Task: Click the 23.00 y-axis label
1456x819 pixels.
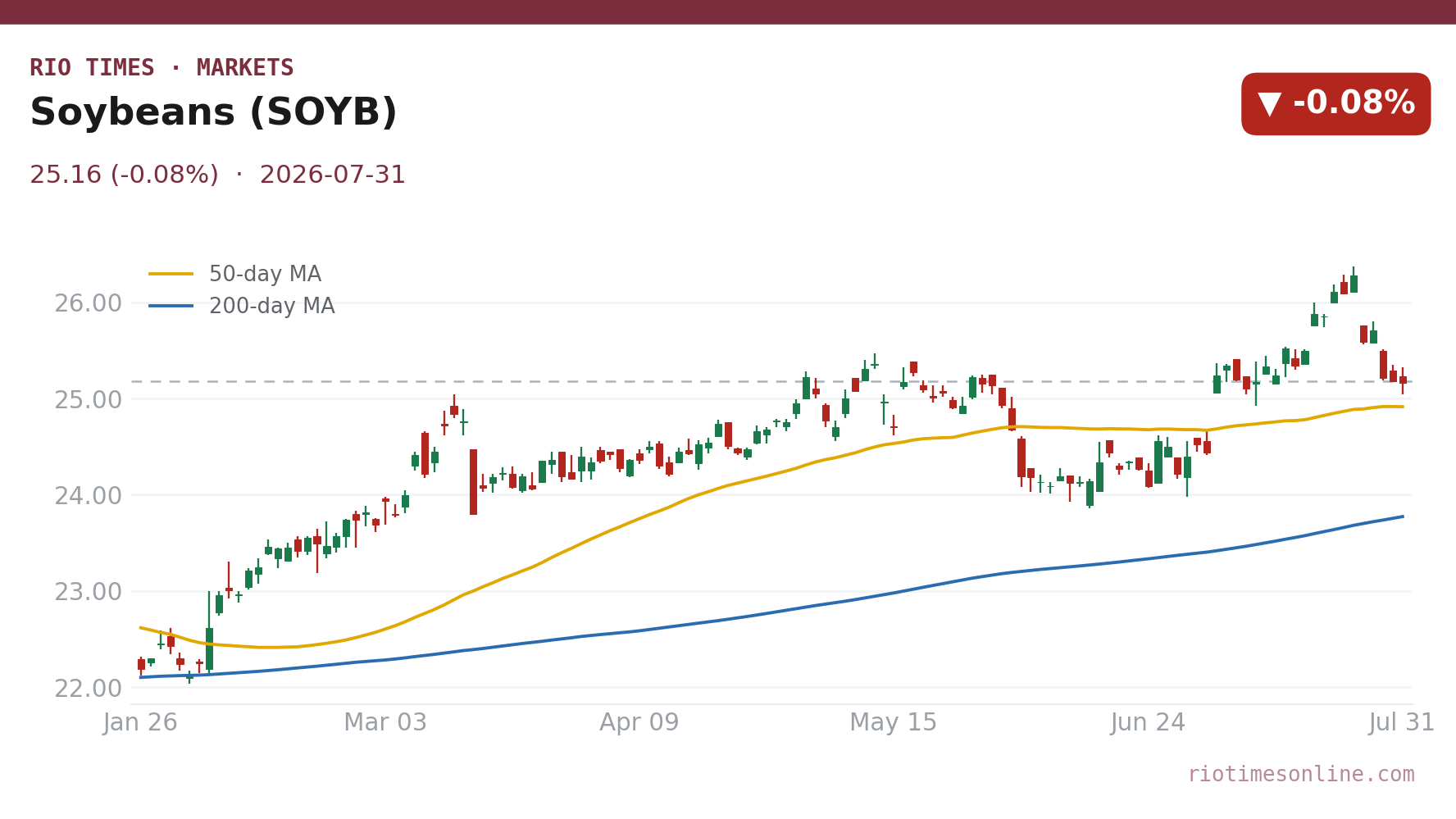Action: pyautogui.click(x=88, y=592)
